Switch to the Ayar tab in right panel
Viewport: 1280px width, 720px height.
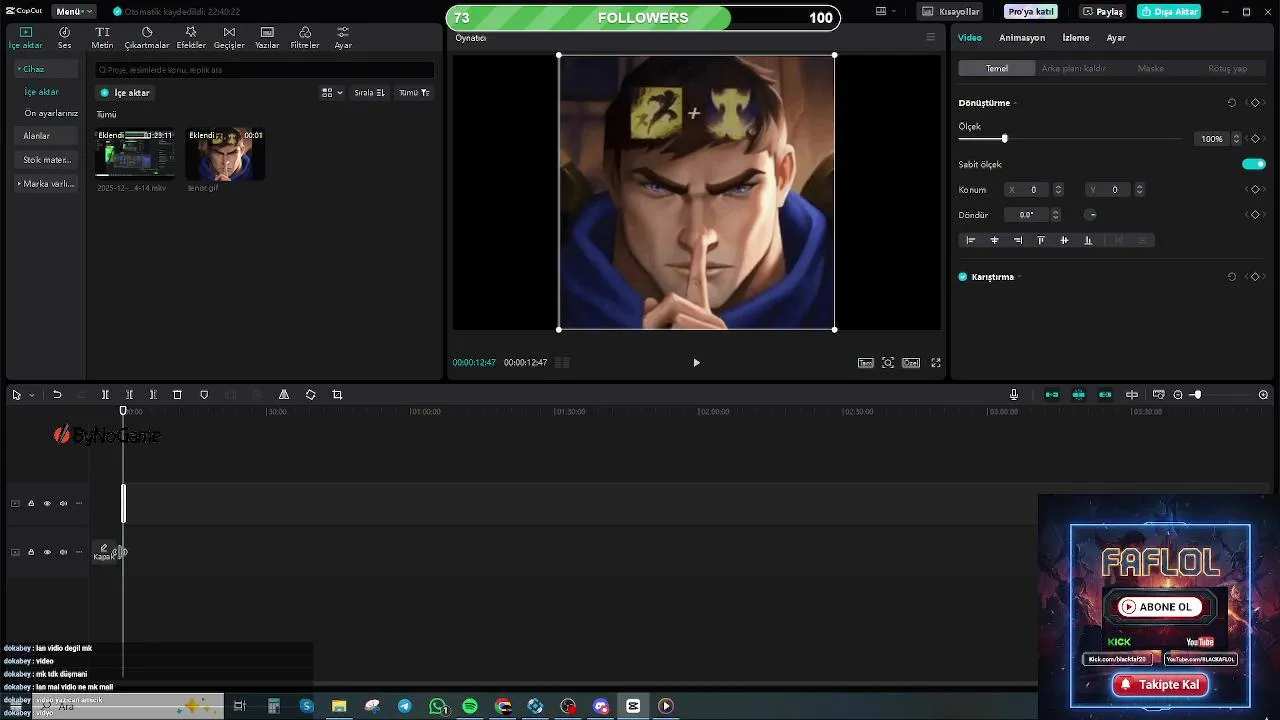coord(1116,38)
